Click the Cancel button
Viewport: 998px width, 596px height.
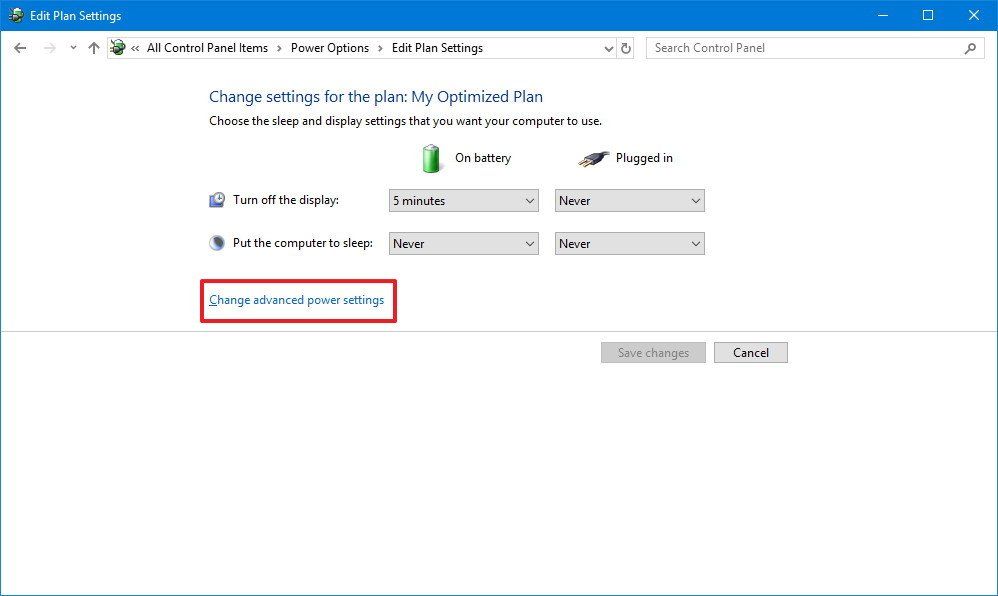tap(750, 352)
